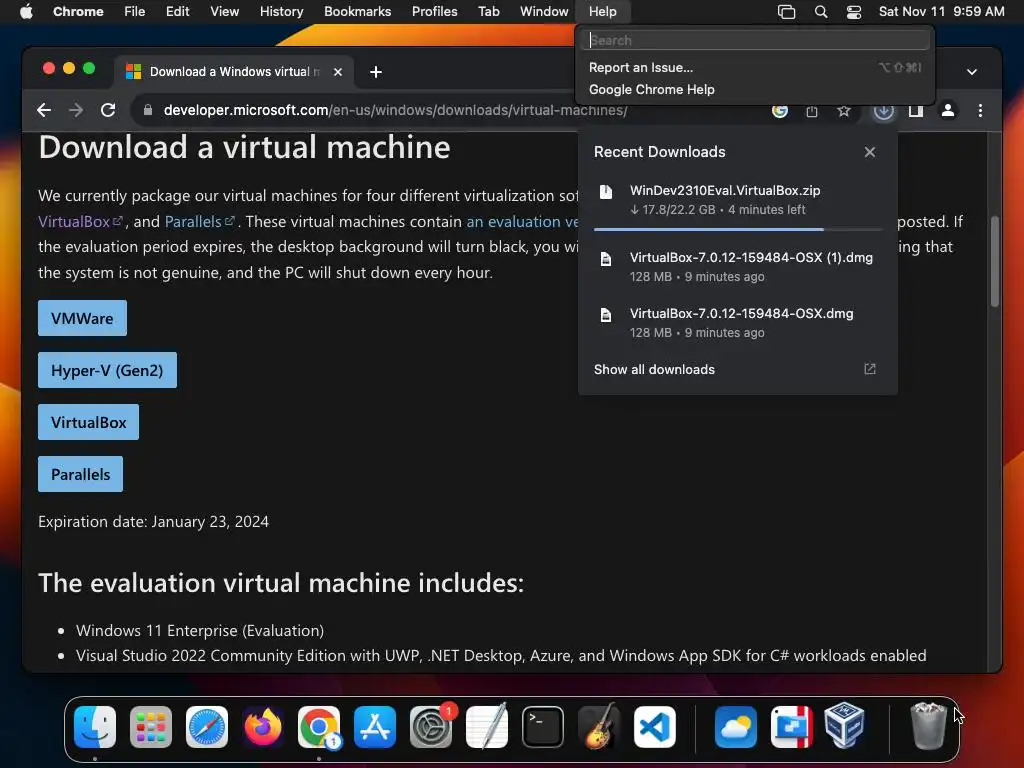Open the Bookmarks menu
The image size is (1024, 768).
click(357, 12)
